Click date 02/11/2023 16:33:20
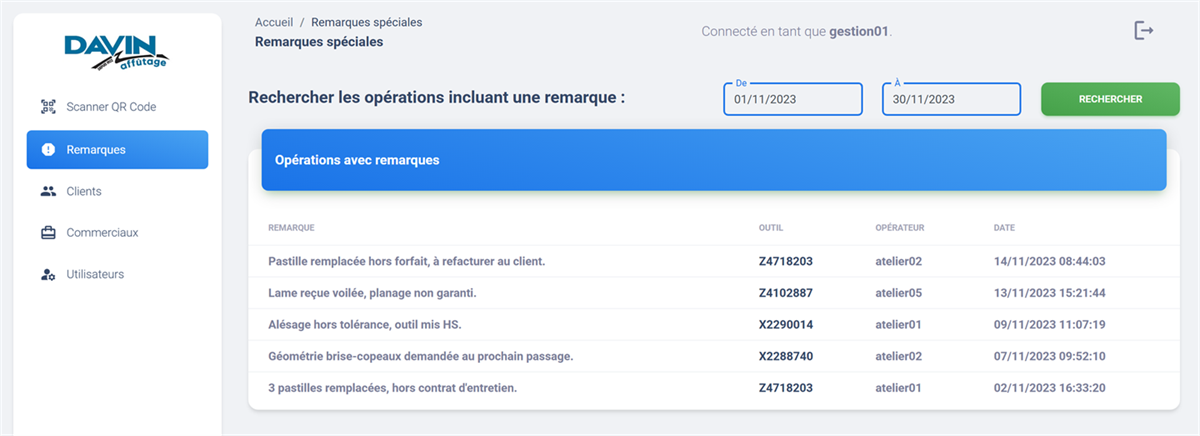The height and width of the screenshot is (436, 1200). [1049, 388]
